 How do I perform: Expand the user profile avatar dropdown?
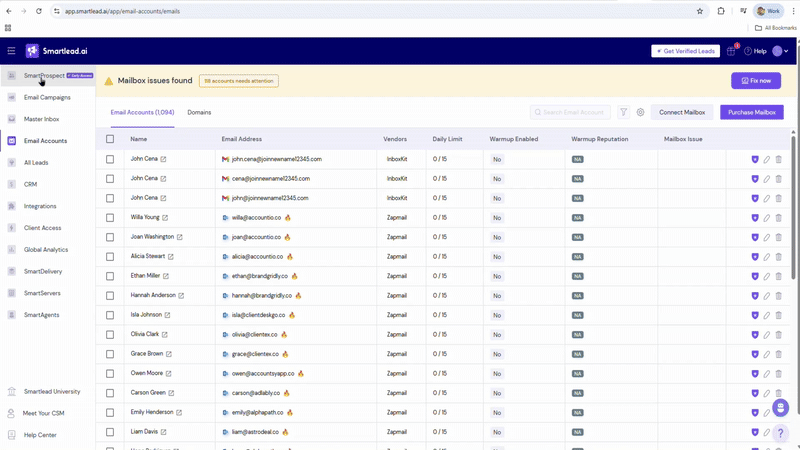pyautogui.click(x=780, y=51)
